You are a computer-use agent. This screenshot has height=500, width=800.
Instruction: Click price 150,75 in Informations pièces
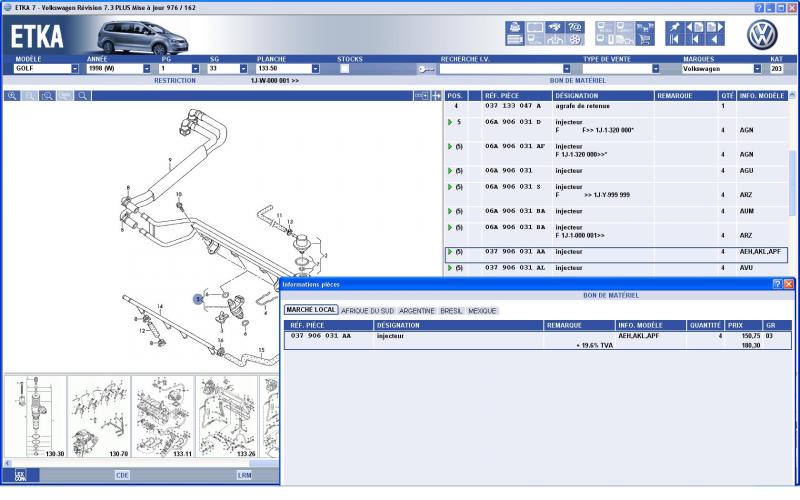[751, 336]
